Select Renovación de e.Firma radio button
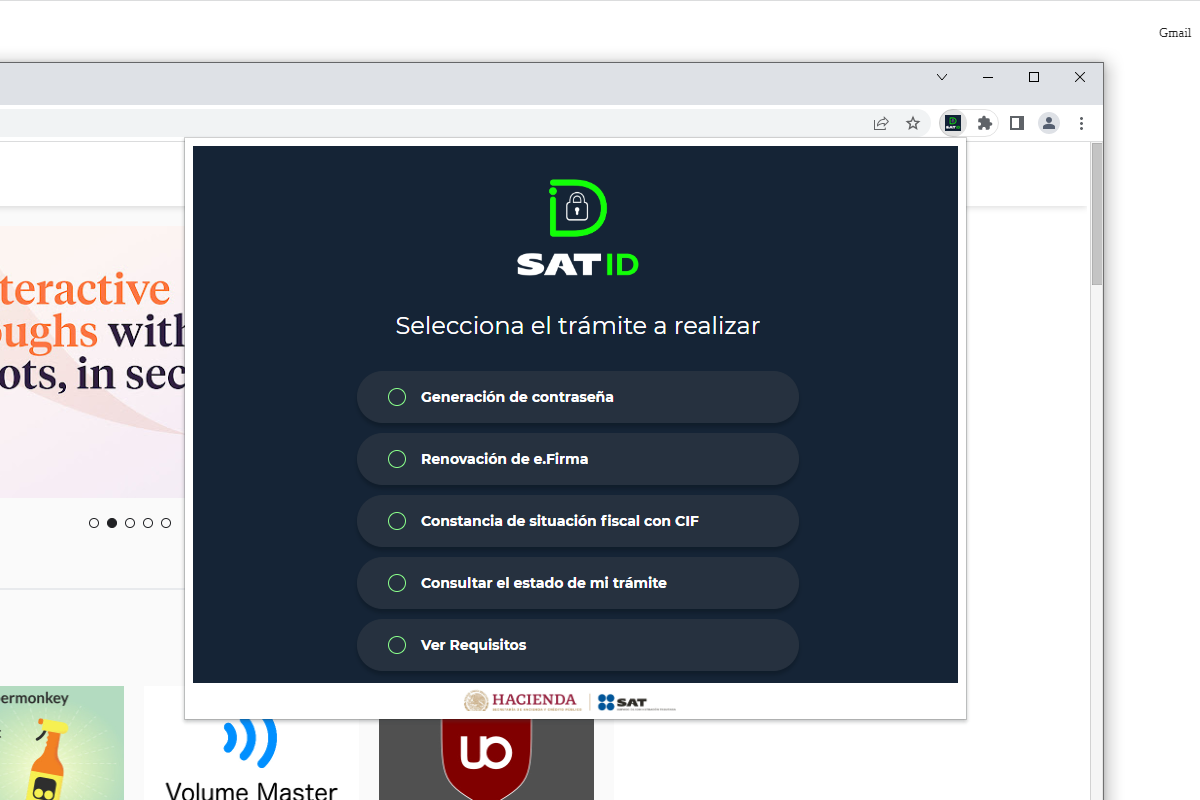Screen dimensions: 1200x800 (x=397, y=459)
